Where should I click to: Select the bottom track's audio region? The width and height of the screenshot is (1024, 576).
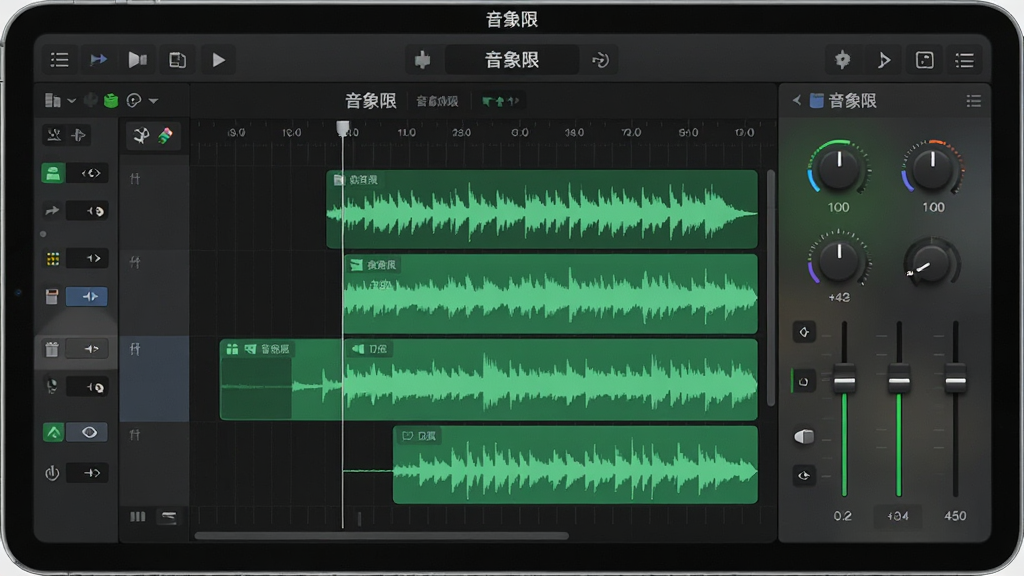click(575, 464)
